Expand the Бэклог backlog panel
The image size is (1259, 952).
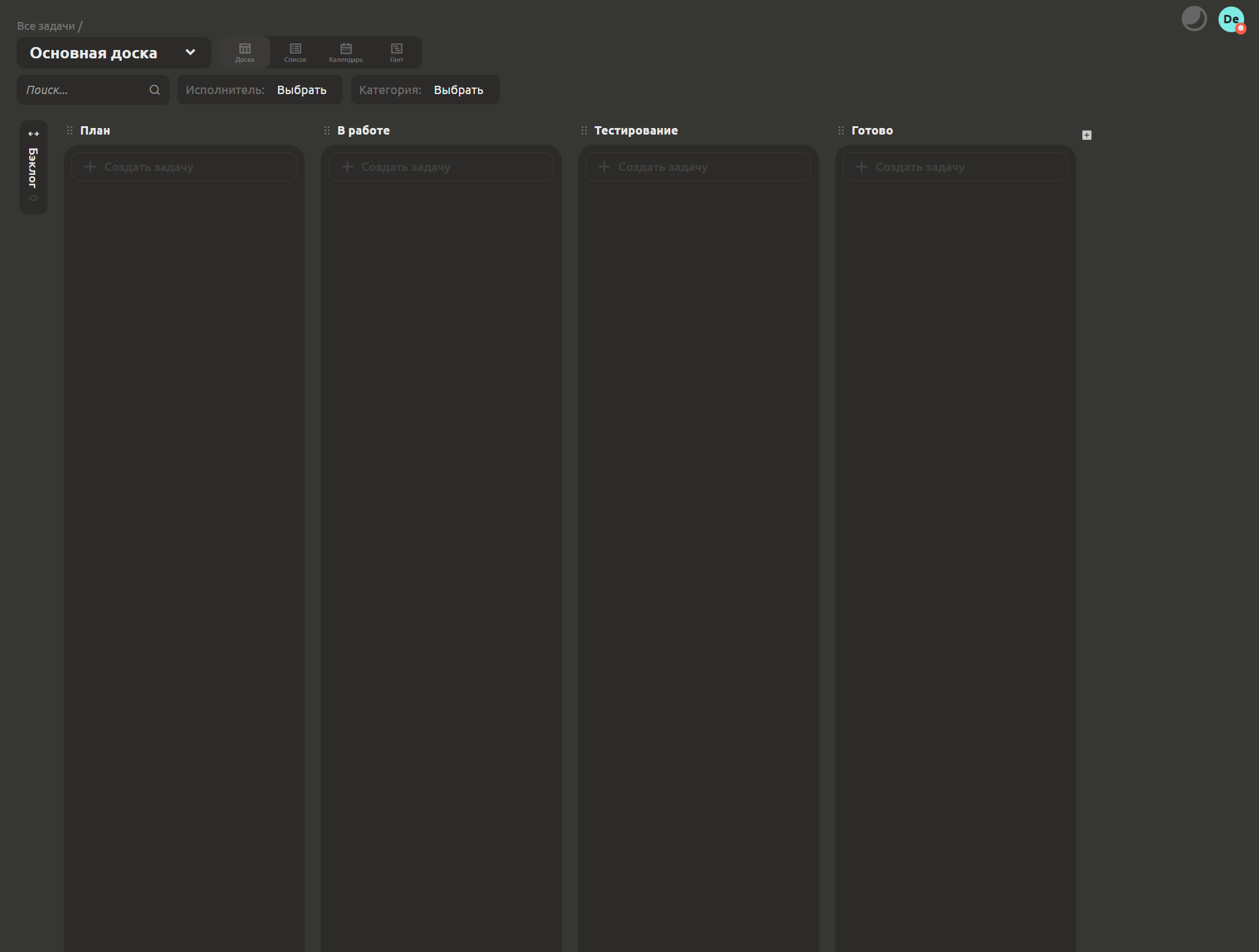coord(33,167)
